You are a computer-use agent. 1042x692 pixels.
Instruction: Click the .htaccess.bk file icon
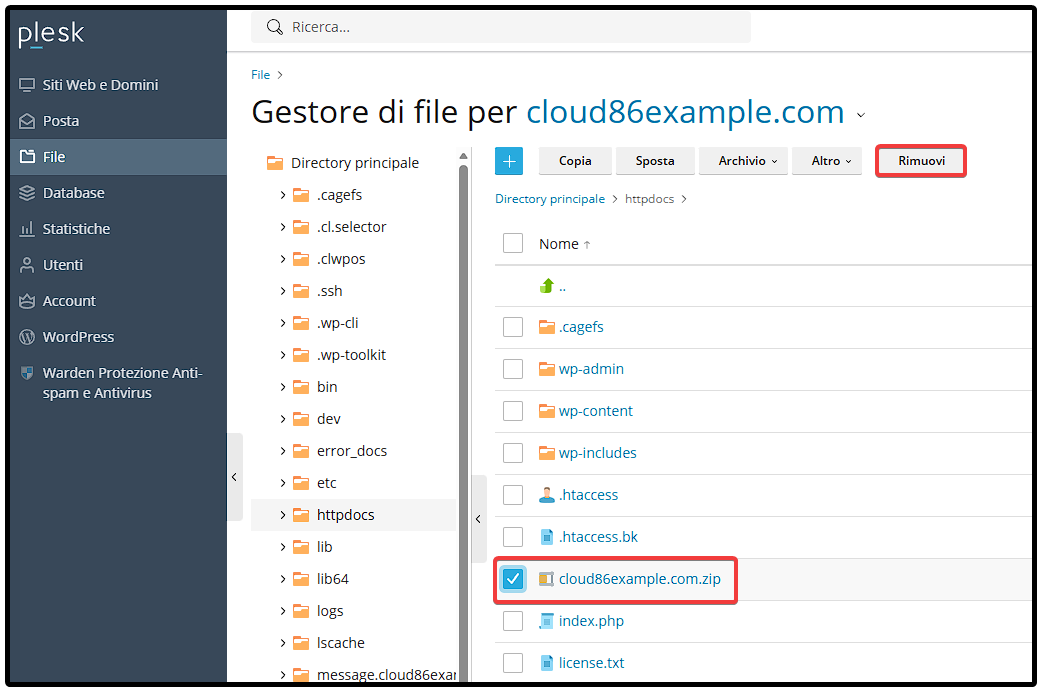(547, 536)
